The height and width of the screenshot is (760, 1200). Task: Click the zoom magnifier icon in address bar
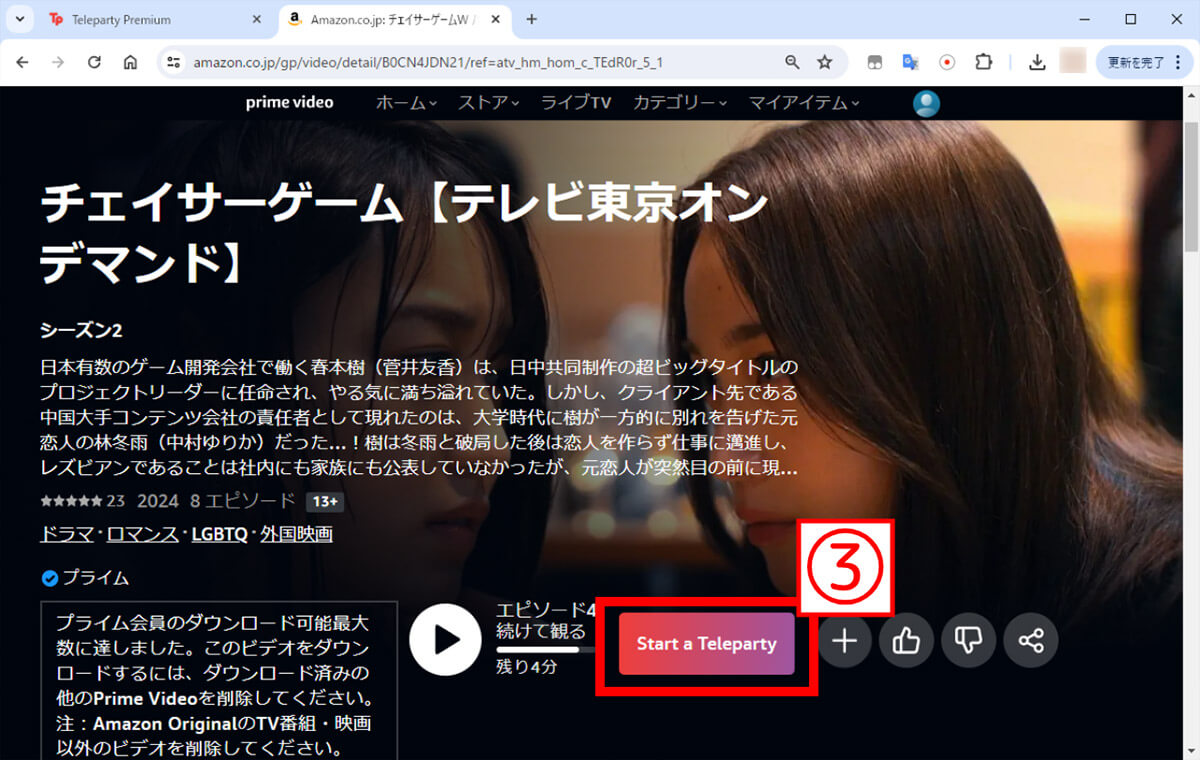click(792, 62)
